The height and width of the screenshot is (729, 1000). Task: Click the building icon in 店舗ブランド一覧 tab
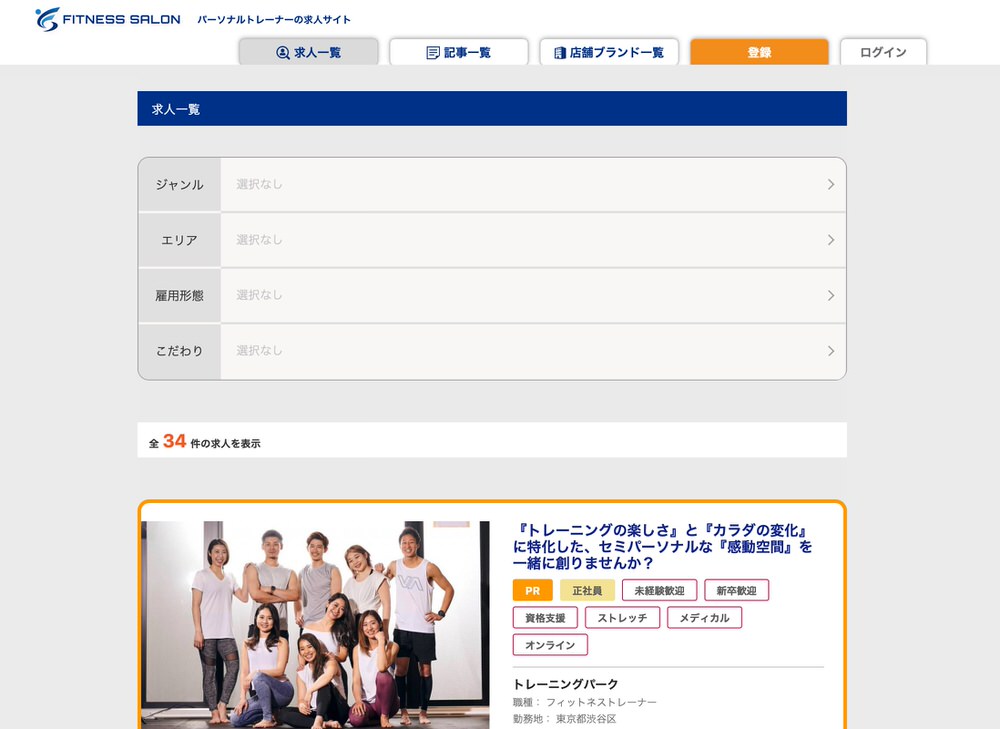pos(559,53)
